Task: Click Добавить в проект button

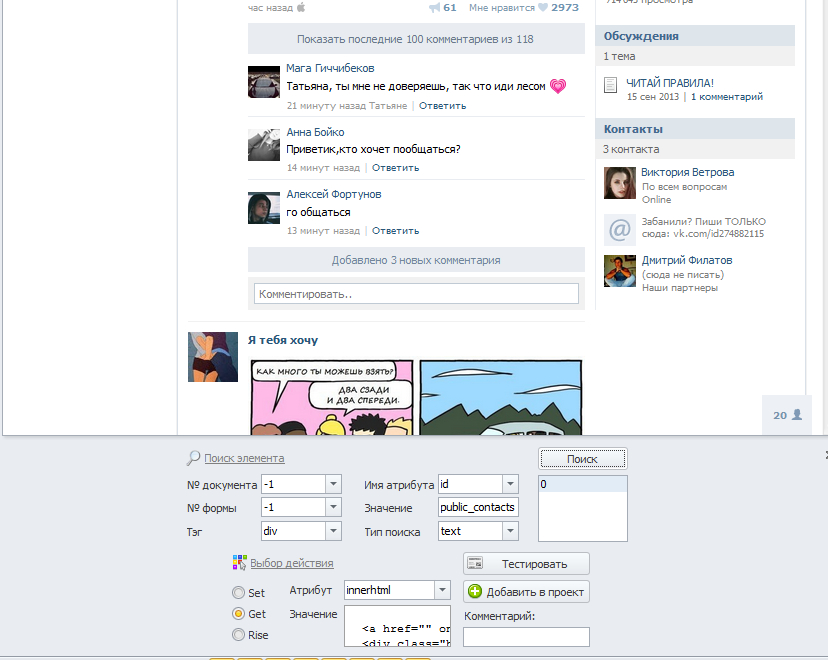Action: (526, 591)
